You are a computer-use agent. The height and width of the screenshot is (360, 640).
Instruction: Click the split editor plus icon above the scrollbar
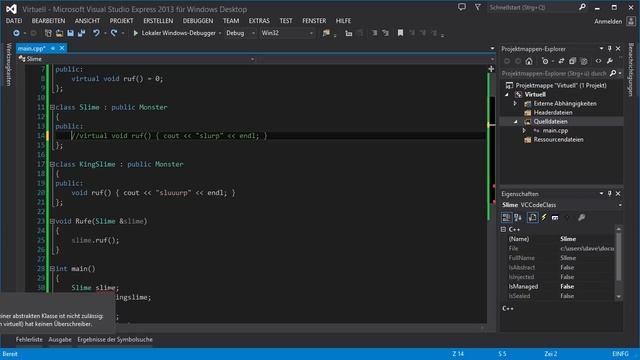(491, 69)
